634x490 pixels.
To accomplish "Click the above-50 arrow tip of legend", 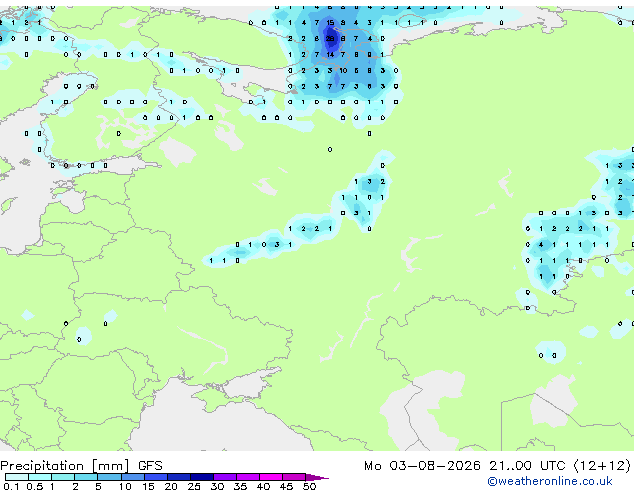I will (x=317, y=477).
